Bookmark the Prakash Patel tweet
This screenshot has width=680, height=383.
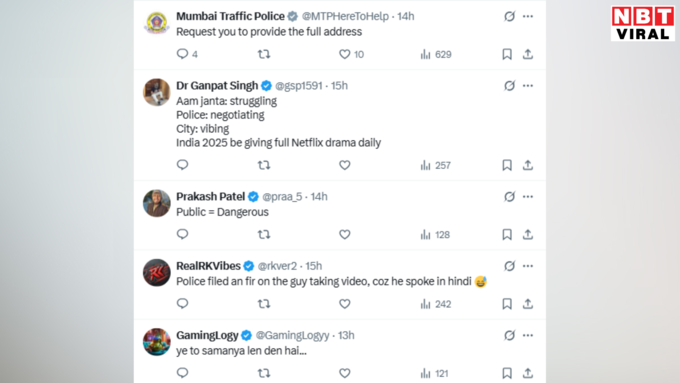click(507, 235)
